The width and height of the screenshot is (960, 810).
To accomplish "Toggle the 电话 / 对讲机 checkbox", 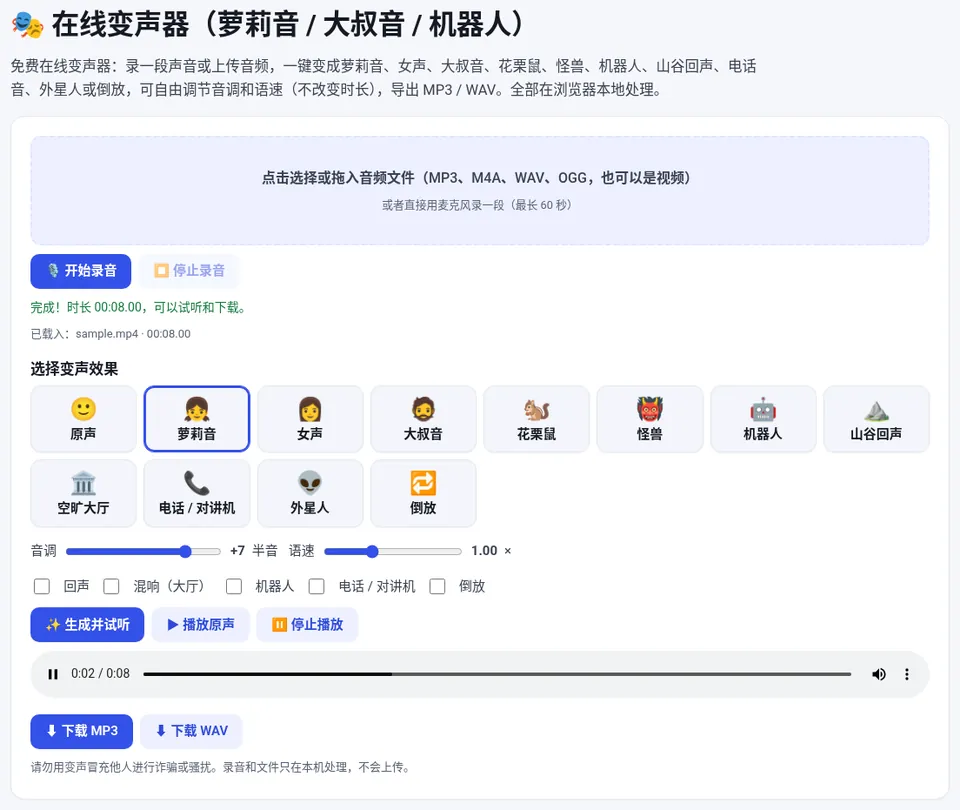I will (317, 587).
